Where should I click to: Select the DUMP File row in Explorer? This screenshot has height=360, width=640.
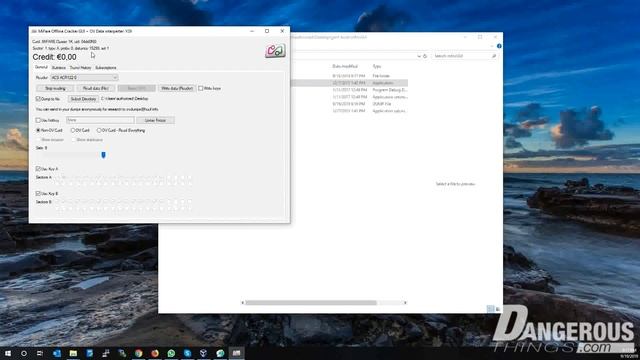pyautogui.click(x=349, y=104)
